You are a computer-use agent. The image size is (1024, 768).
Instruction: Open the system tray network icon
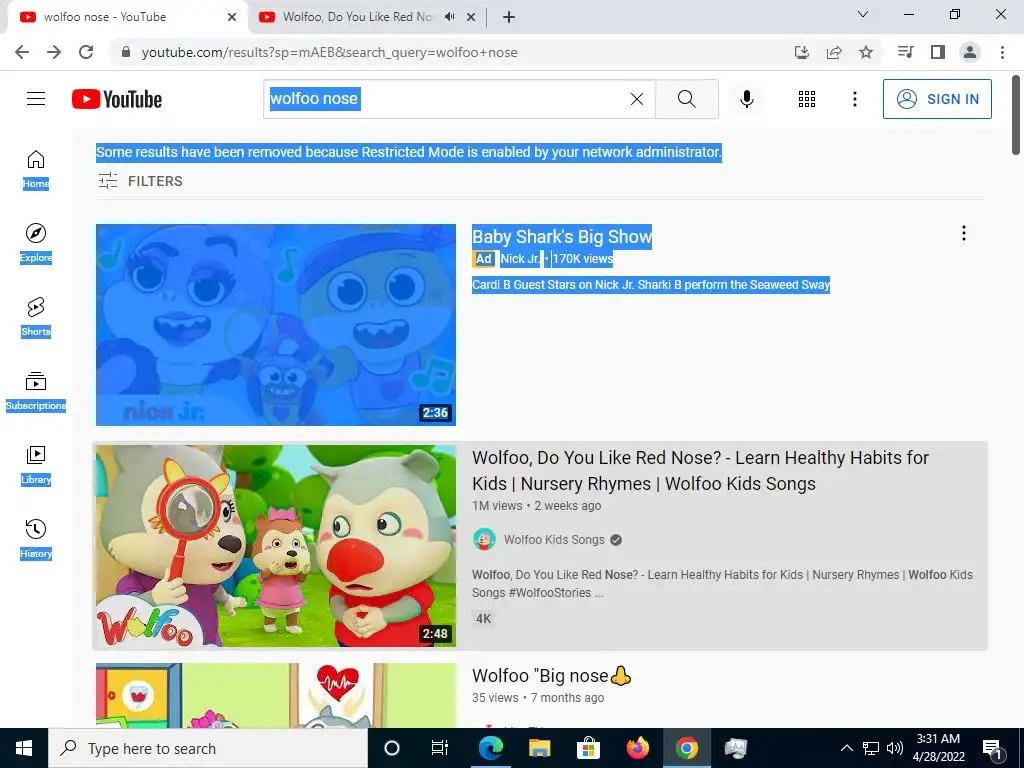pyautogui.click(x=871, y=748)
